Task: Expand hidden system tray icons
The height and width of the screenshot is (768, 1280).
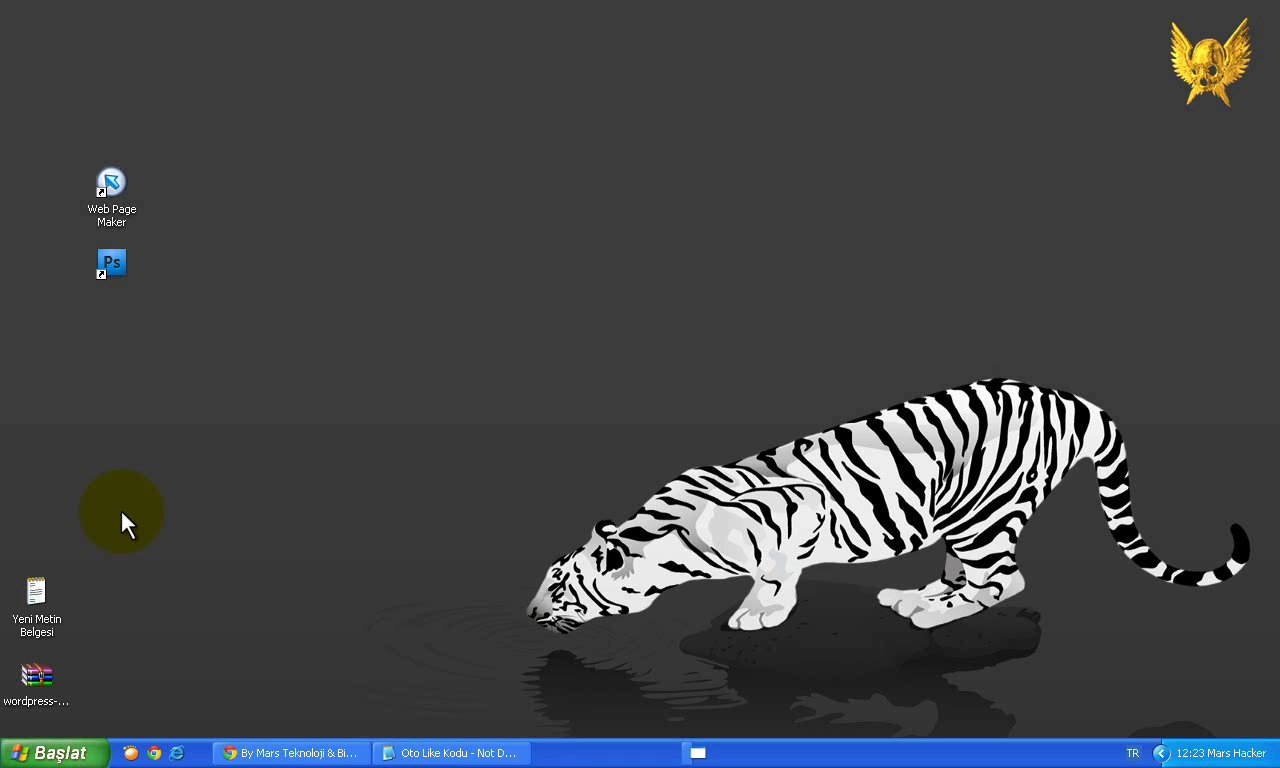Action: pyautogui.click(x=1161, y=753)
